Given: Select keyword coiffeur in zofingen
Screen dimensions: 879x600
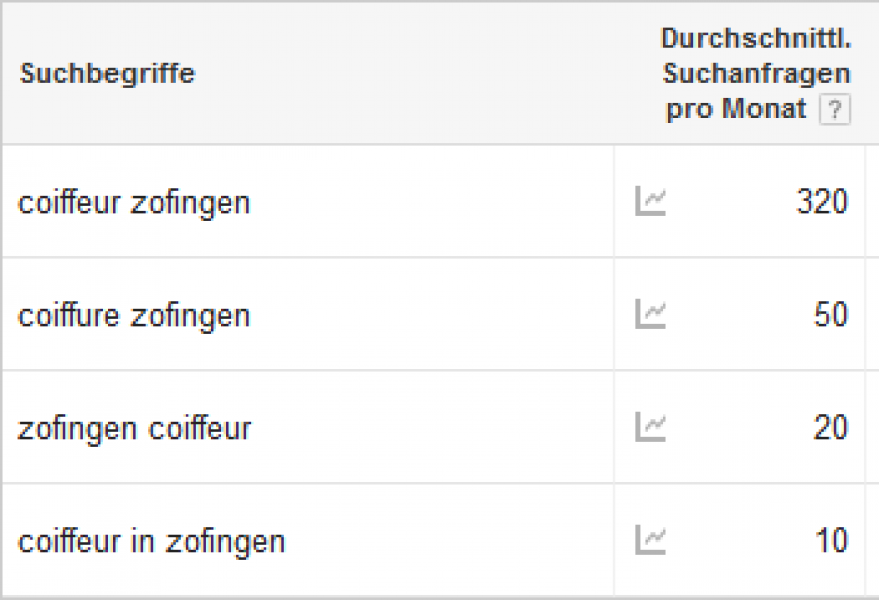Looking at the screenshot, I should 151,542.
